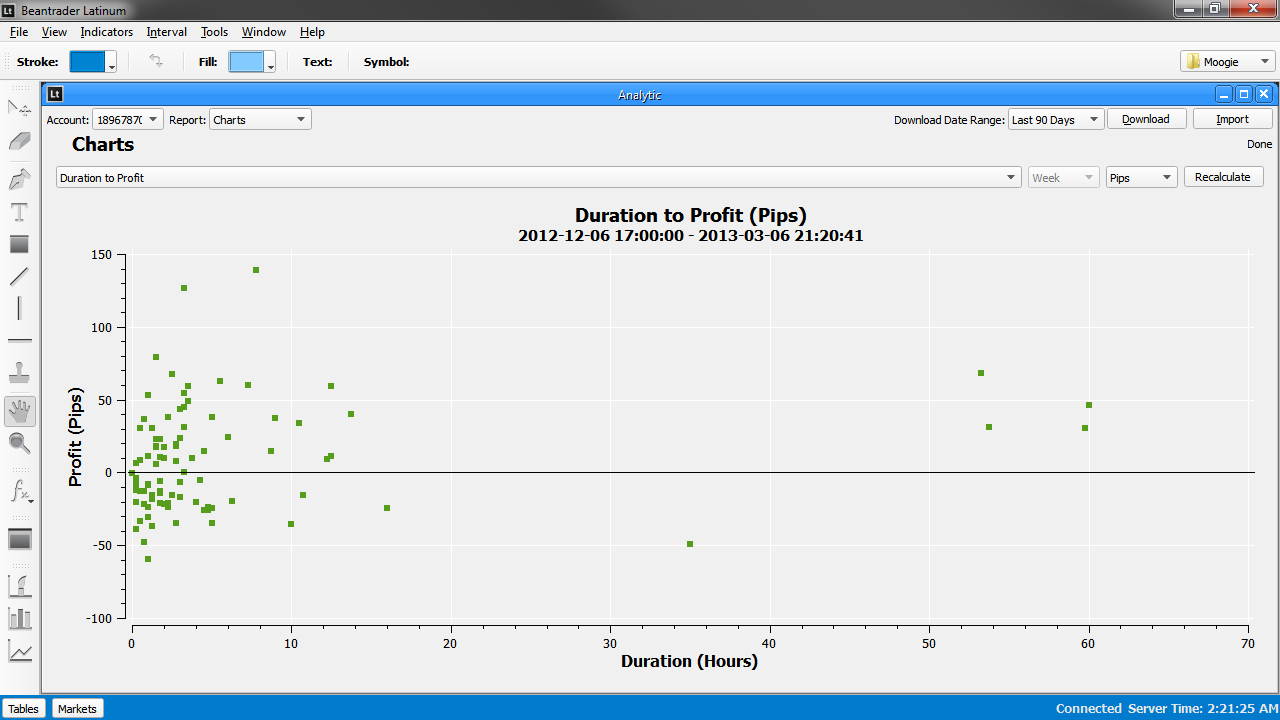1280x720 pixels.
Task: Open the Moogie workspace dropdown
Action: (1228, 62)
